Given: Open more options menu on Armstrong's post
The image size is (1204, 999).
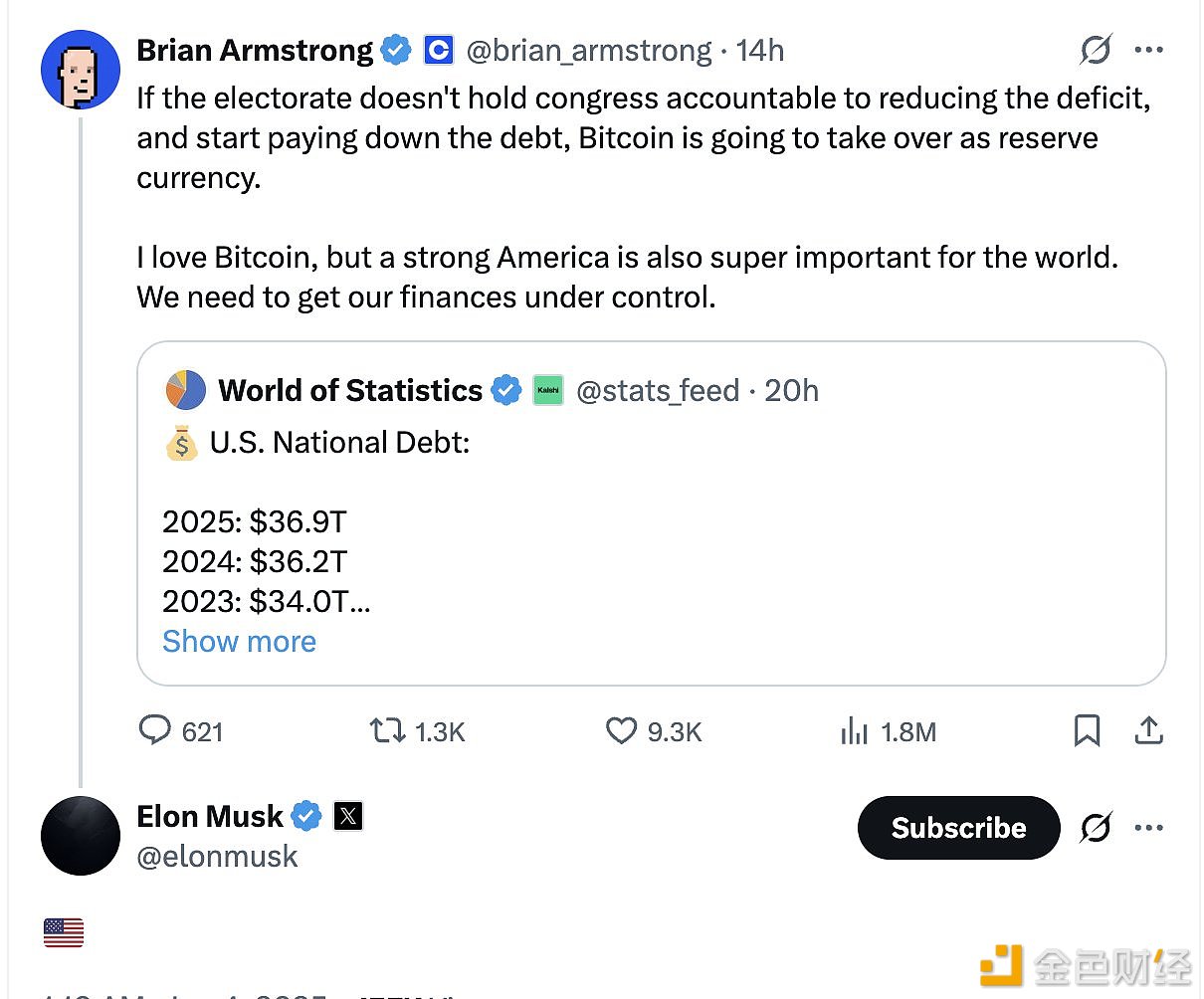Looking at the screenshot, I should pyautogui.click(x=1149, y=50).
